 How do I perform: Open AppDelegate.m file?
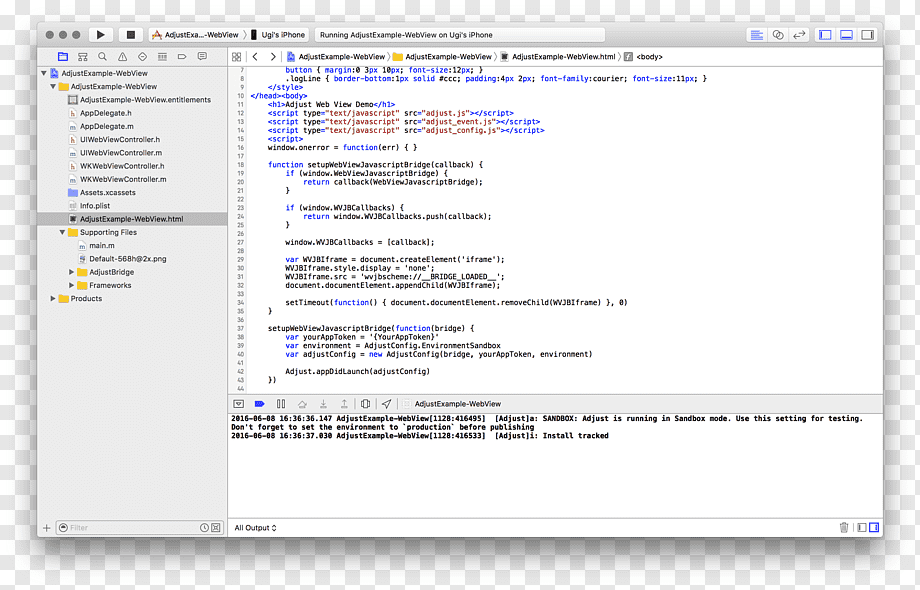click(107, 127)
